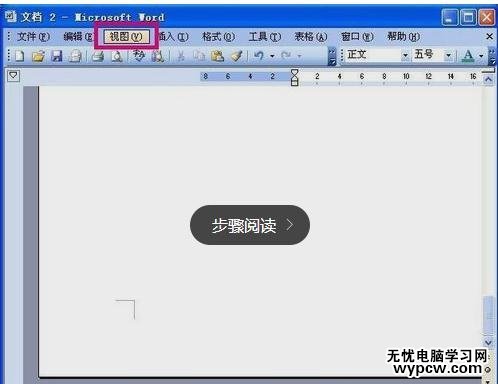Screen dimensions: 498x384
Task: Open the 表格(A) menu
Action: click(311, 36)
